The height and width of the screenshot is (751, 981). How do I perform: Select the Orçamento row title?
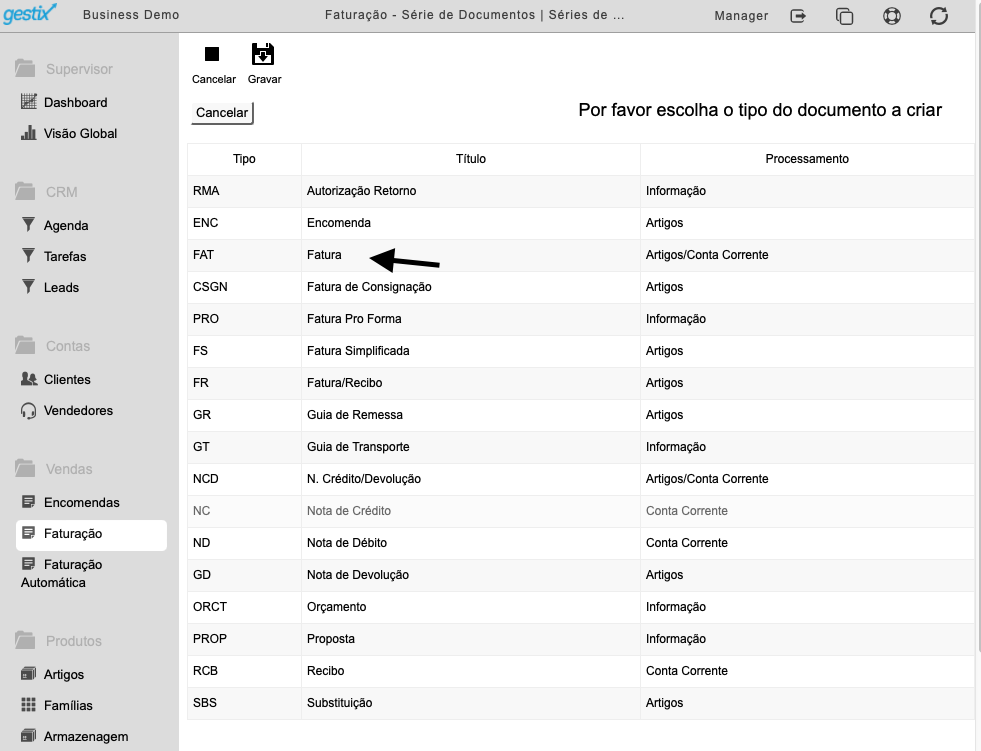[x=337, y=606]
